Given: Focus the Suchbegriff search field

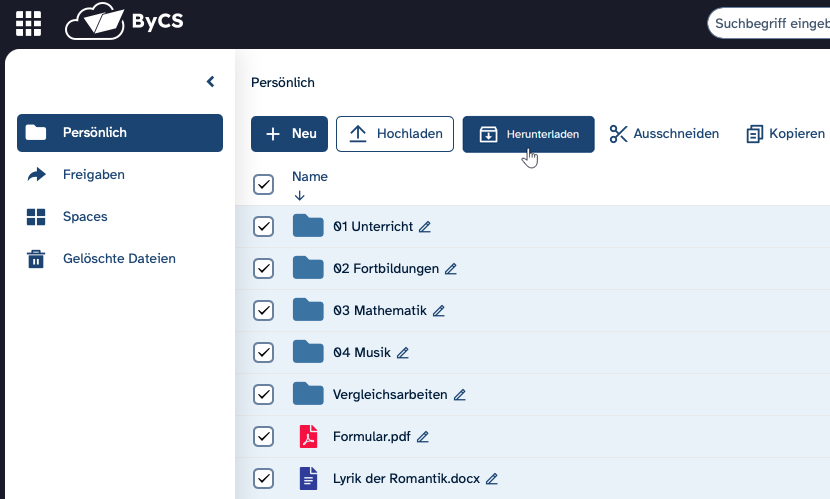Looking at the screenshot, I should click(x=770, y=23).
